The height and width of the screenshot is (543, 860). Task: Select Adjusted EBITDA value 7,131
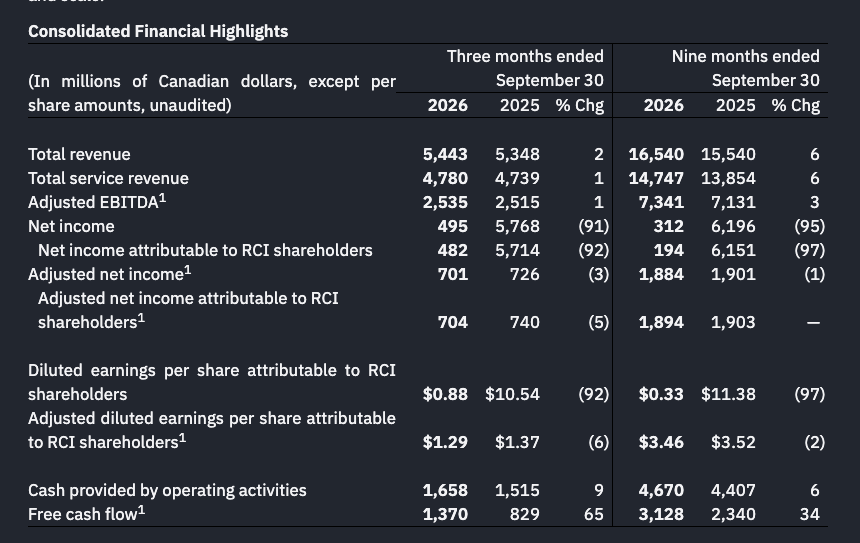[733, 202]
